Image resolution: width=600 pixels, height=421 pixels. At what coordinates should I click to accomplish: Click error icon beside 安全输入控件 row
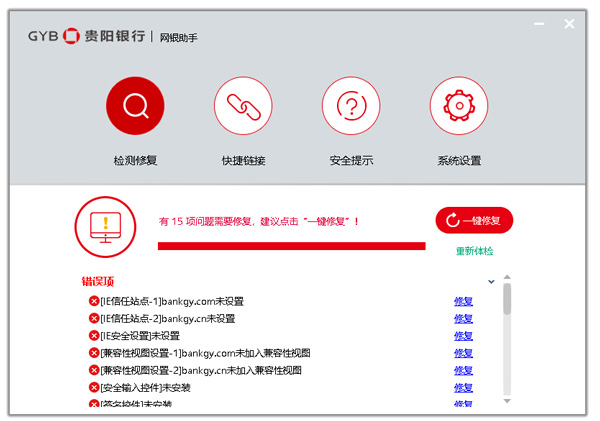point(94,387)
